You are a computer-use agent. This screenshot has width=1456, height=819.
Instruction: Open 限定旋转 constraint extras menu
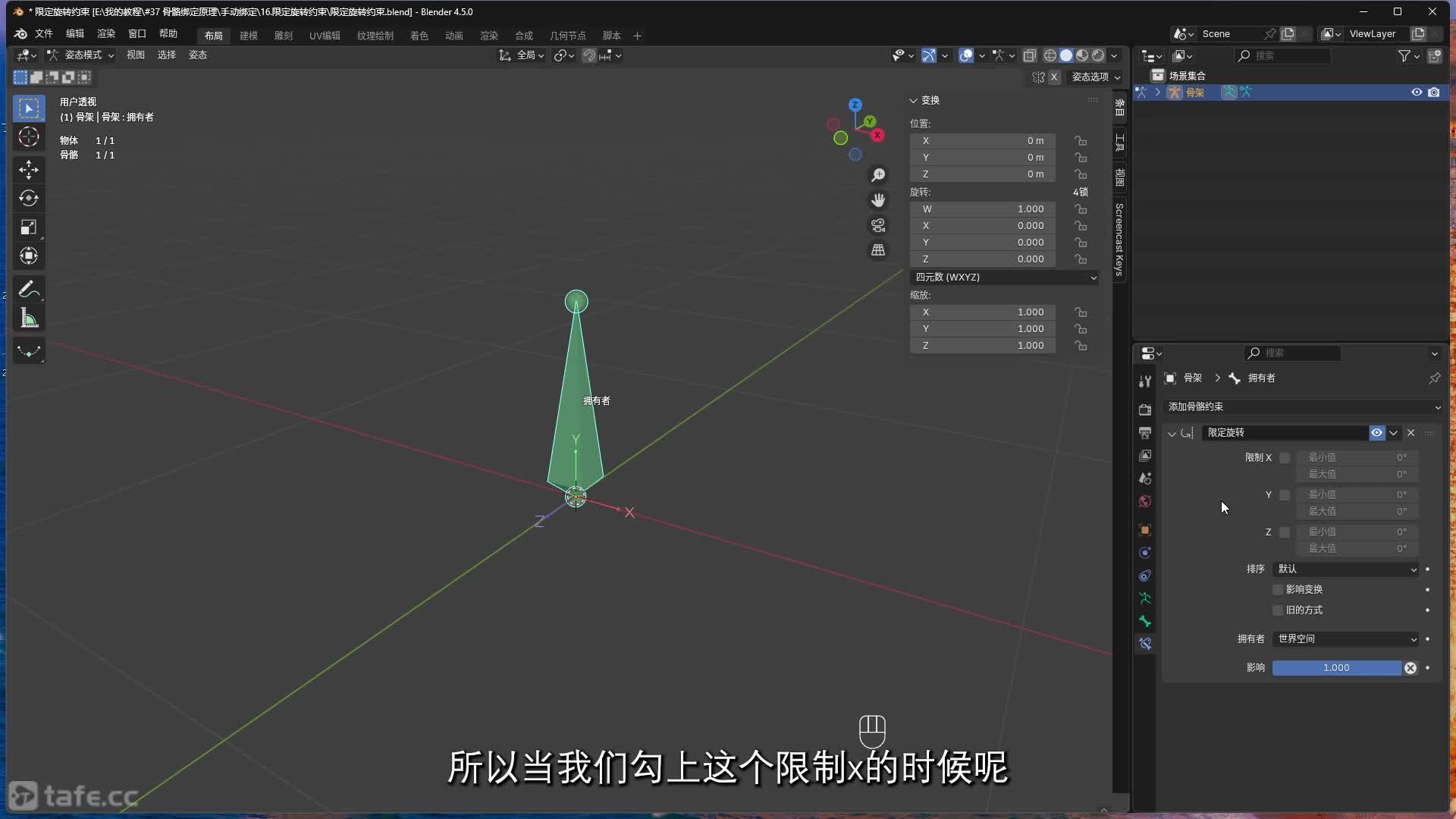1394,433
